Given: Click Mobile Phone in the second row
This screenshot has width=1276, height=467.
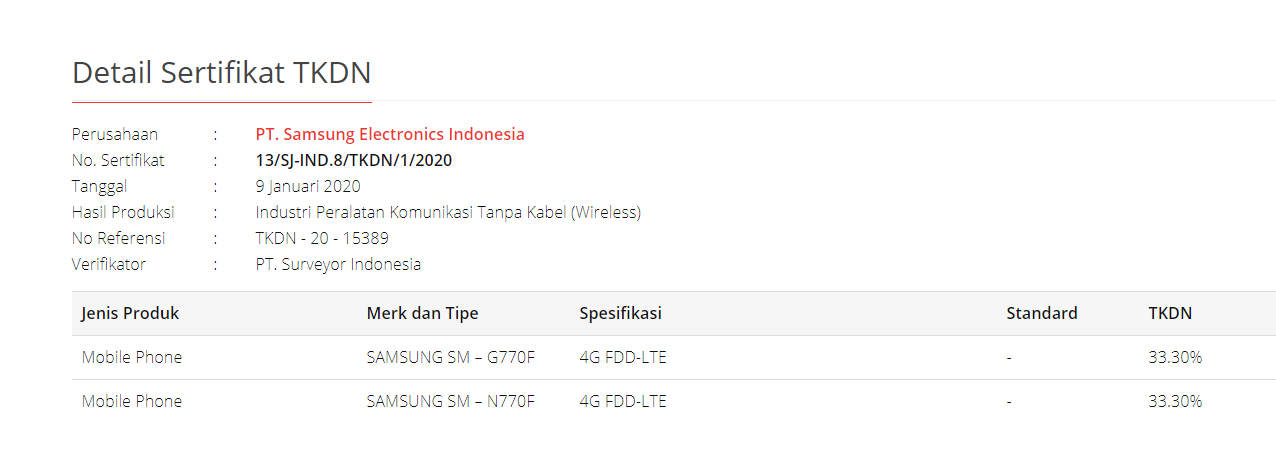Looking at the screenshot, I should (x=132, y=401).
